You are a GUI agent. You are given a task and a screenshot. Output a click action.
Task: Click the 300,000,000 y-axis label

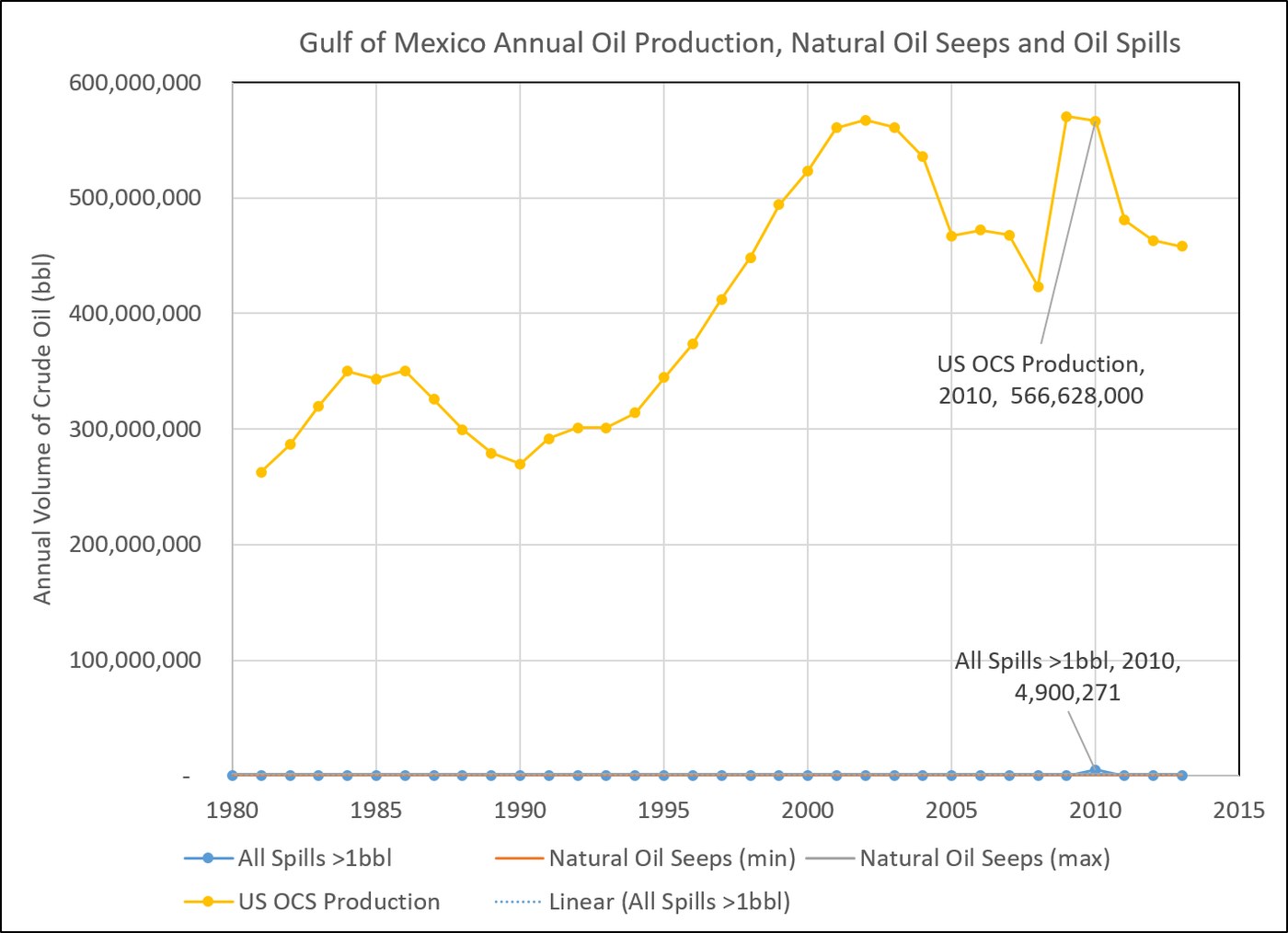pos(134,429)
